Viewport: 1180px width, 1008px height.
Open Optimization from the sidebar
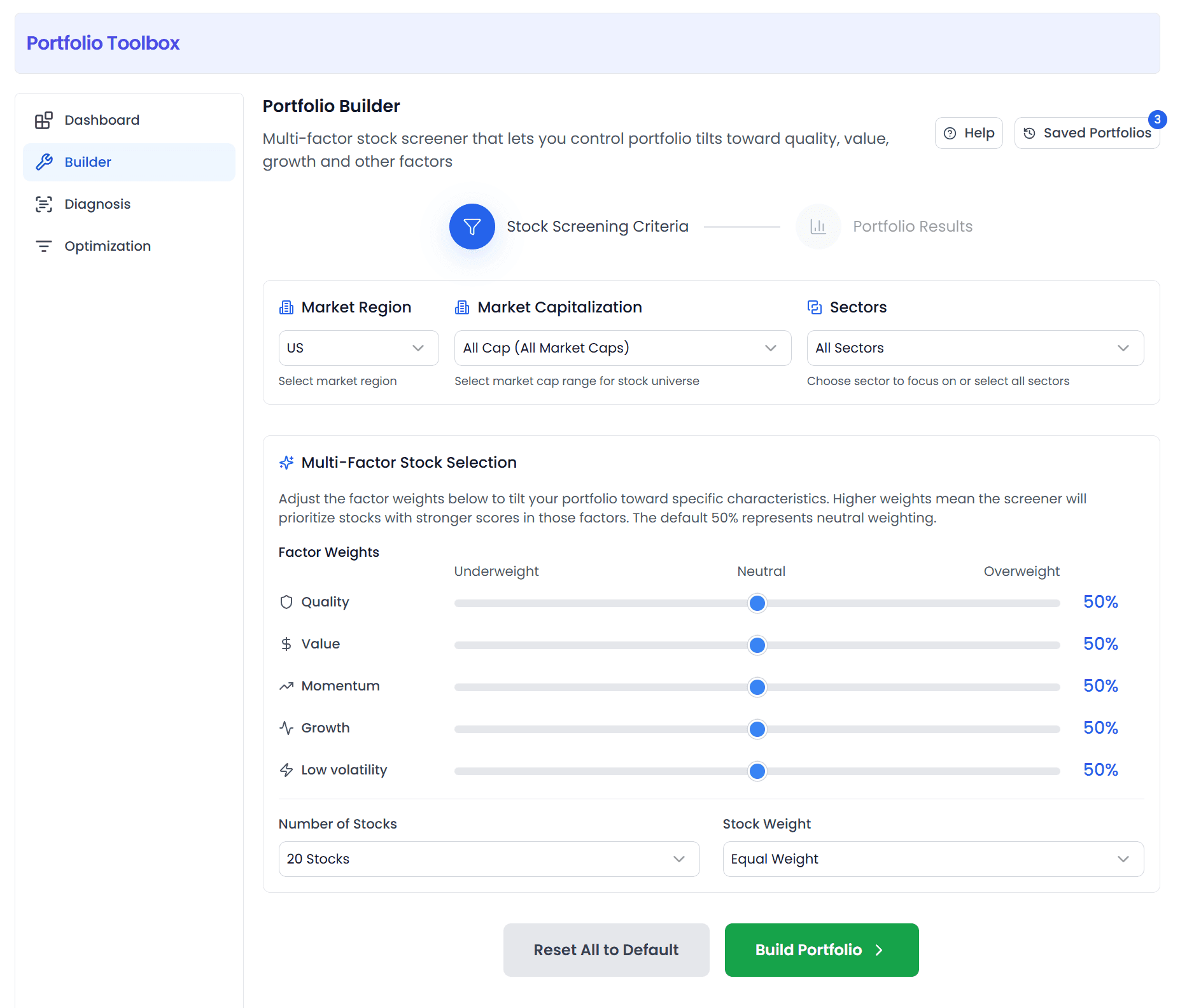[x=129, y=246]
